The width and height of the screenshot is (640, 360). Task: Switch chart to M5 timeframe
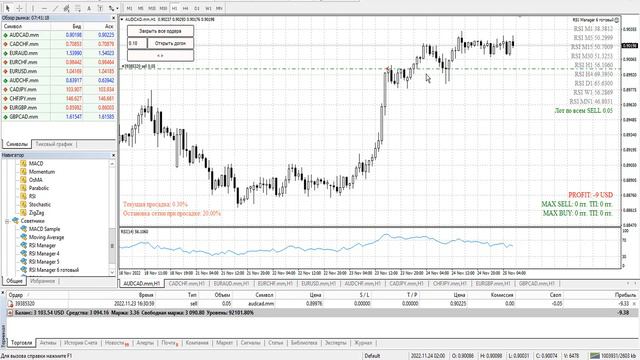point(140,8)
